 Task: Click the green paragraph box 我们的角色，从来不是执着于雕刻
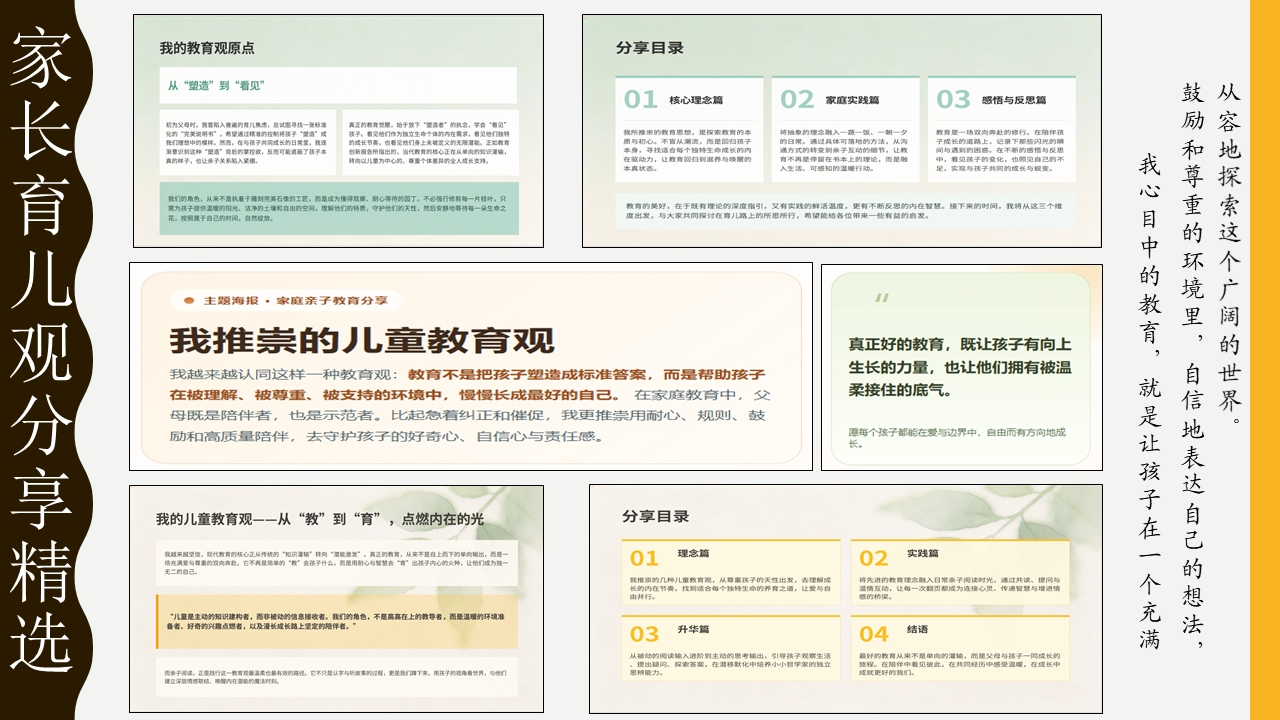tap(339, 208)
